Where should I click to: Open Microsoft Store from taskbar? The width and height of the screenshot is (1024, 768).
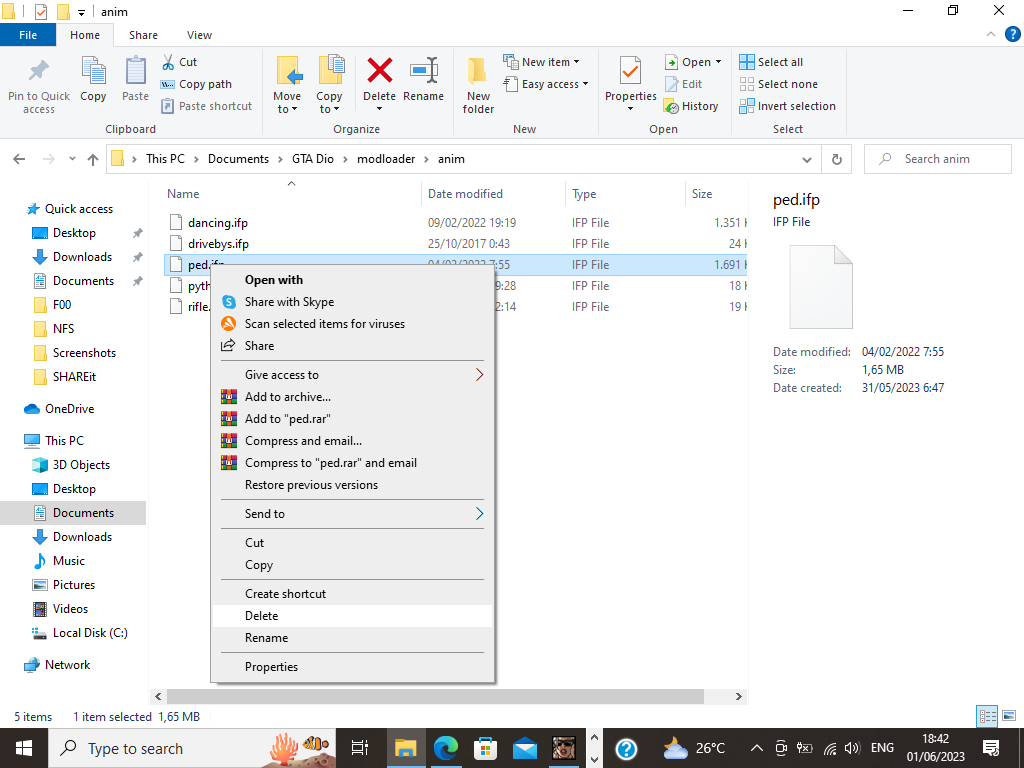click(x=485, y=748)
